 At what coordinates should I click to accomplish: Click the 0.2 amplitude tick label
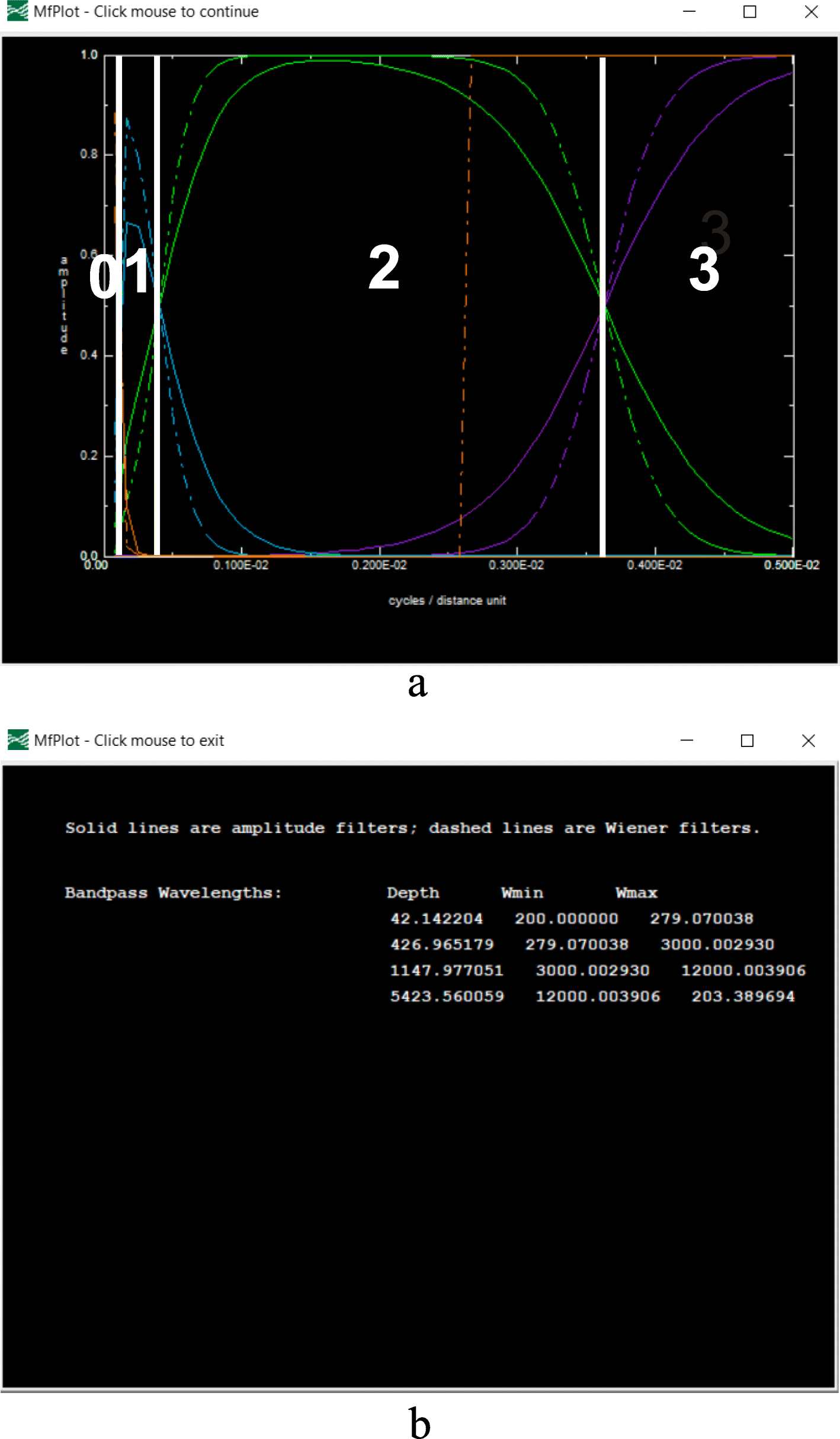pos(89,455)
